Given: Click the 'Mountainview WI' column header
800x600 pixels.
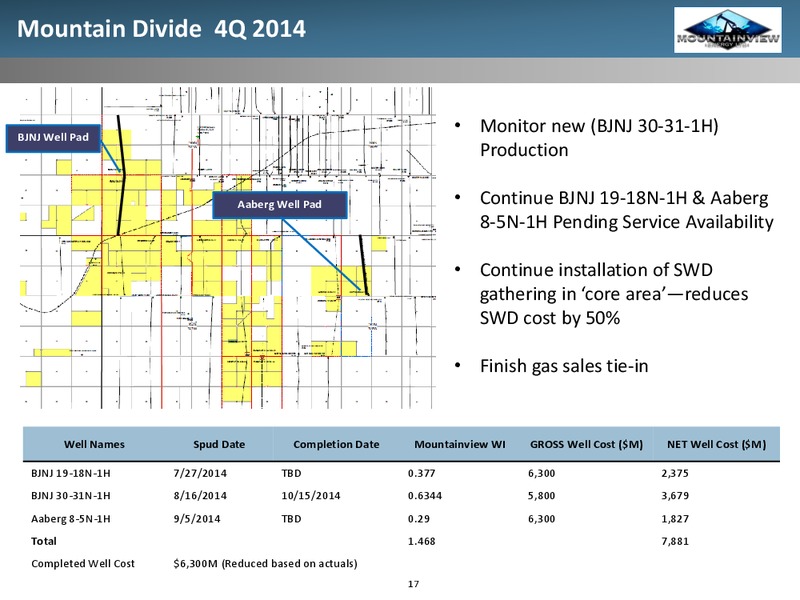Looking at the screenshot, I should tap(460, 444).
